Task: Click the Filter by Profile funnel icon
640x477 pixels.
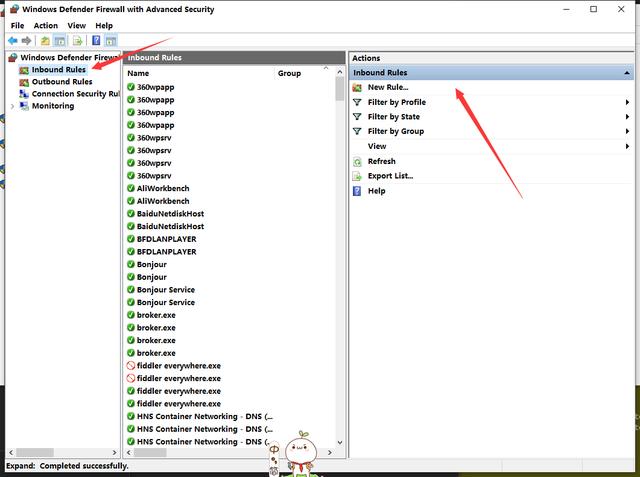Action: [x=357, y=102]
